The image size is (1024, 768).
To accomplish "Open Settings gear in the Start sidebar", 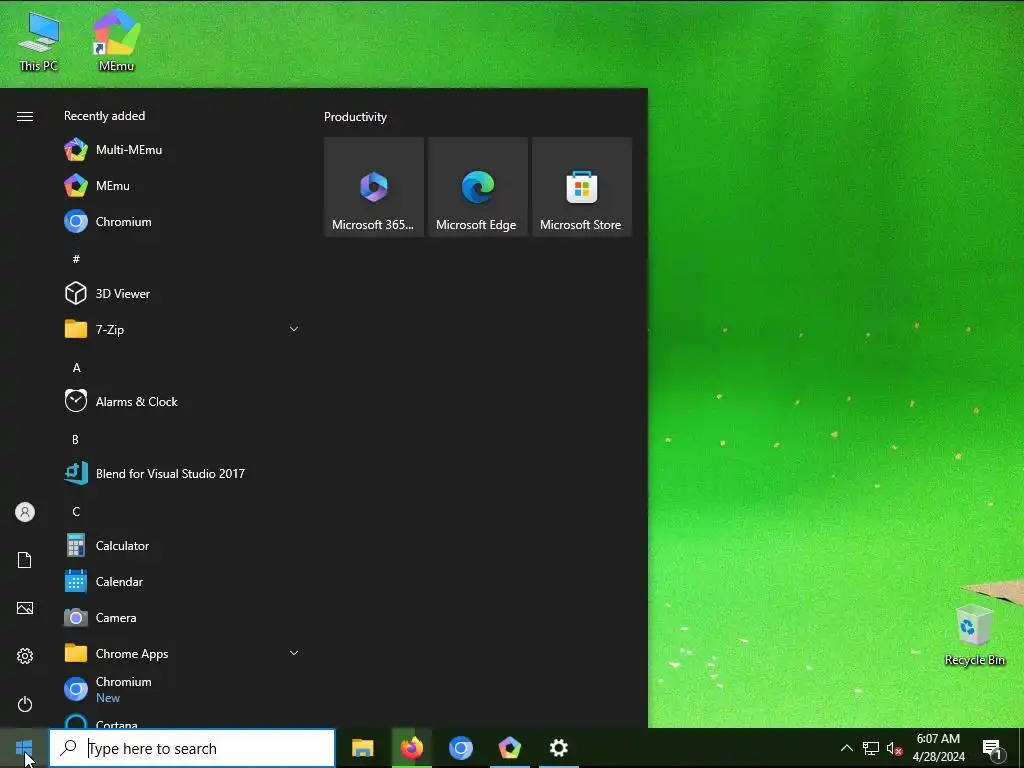I will coord(25,656).
